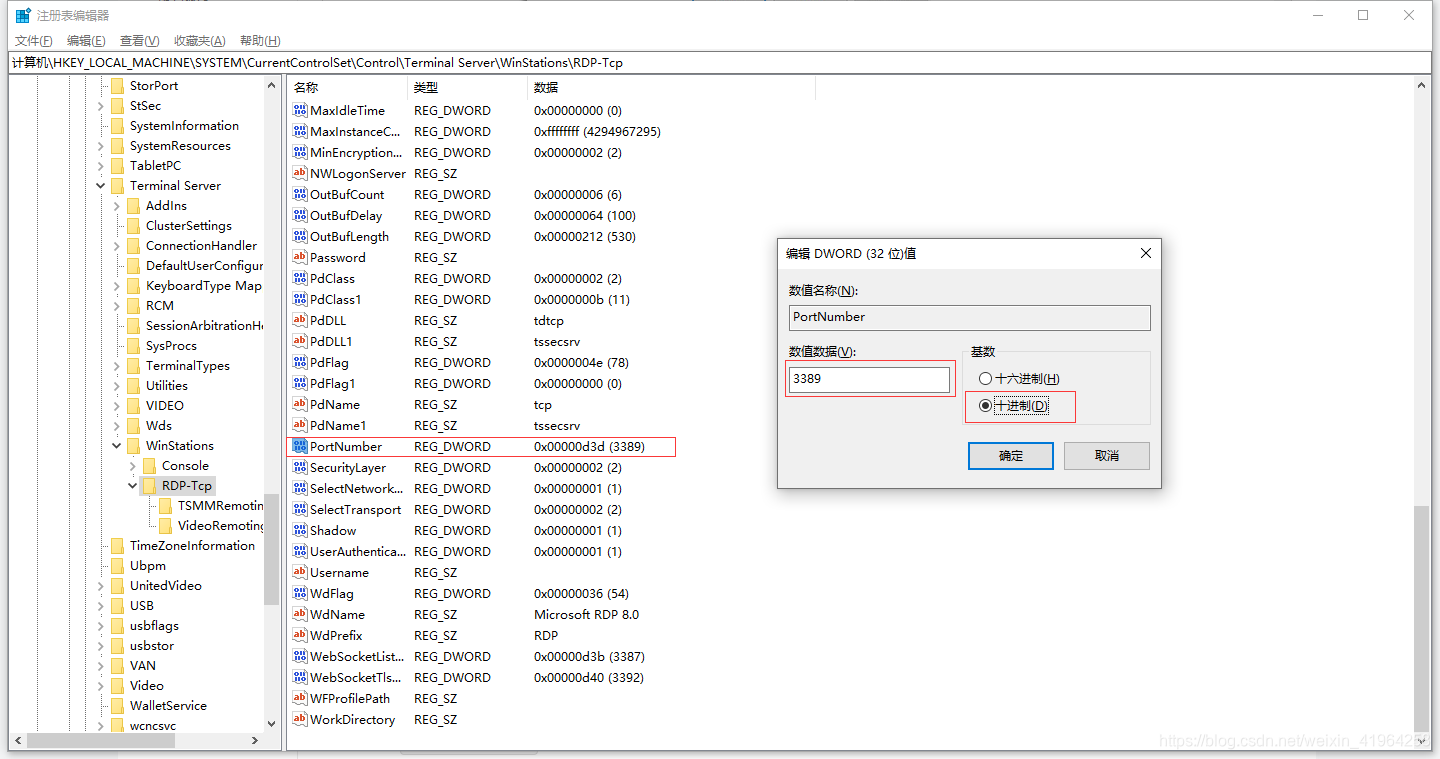Click the tree pane scroll-up arrow
Viewport: 1440px width, 759px height.
tap(271, 85)
